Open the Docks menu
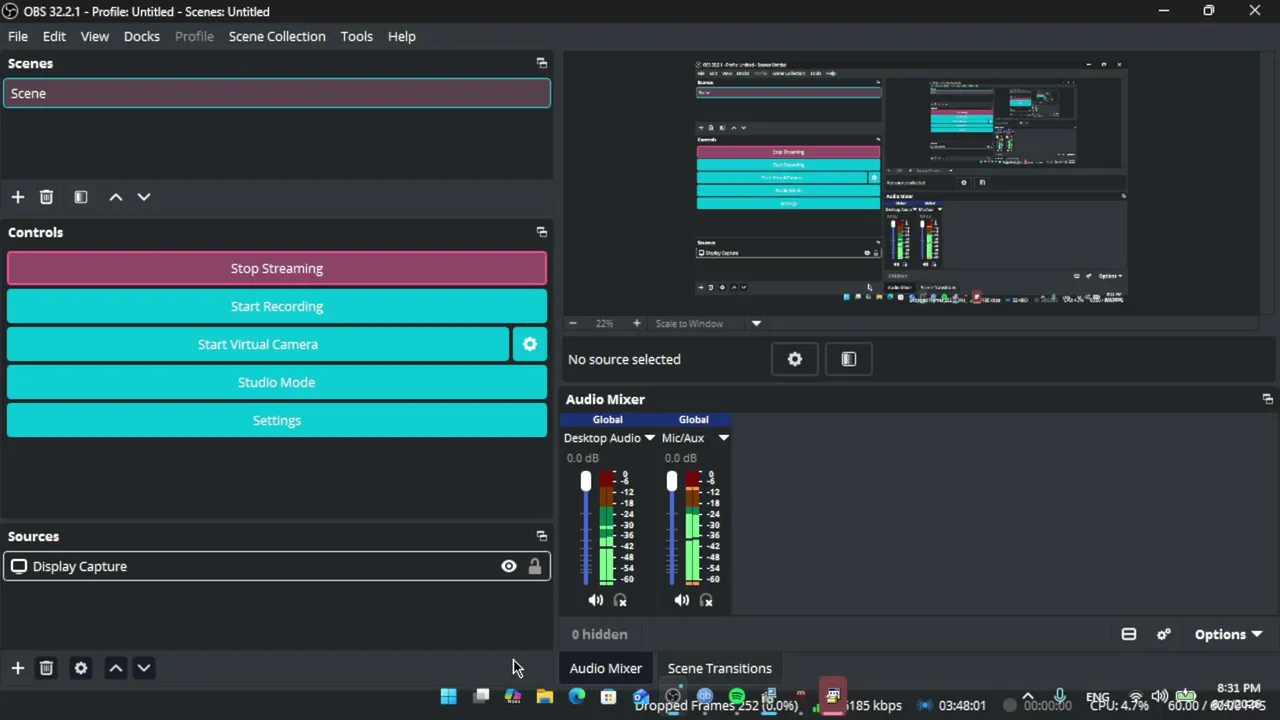Viewport: 1280px width, 720px height. tap(142, 36)
